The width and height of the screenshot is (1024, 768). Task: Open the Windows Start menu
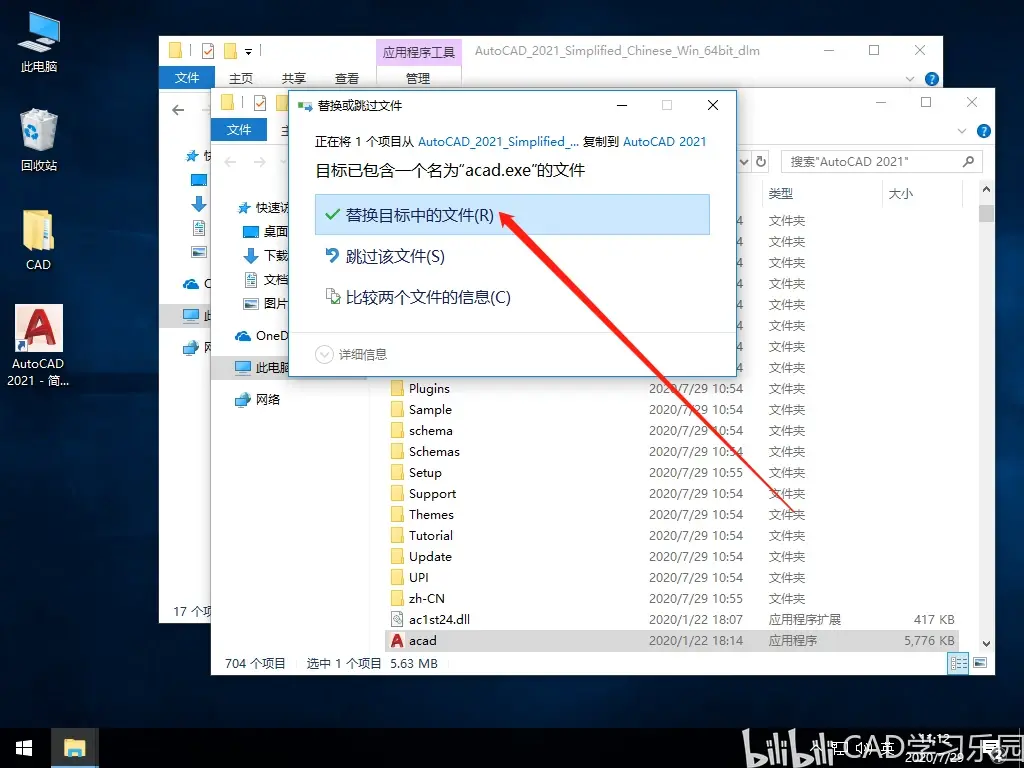tap(24, 748)
